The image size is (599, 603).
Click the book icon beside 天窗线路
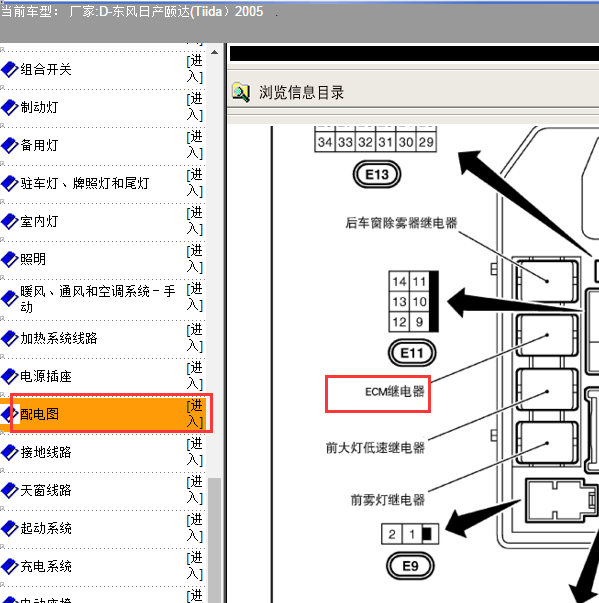click(10, 490)
